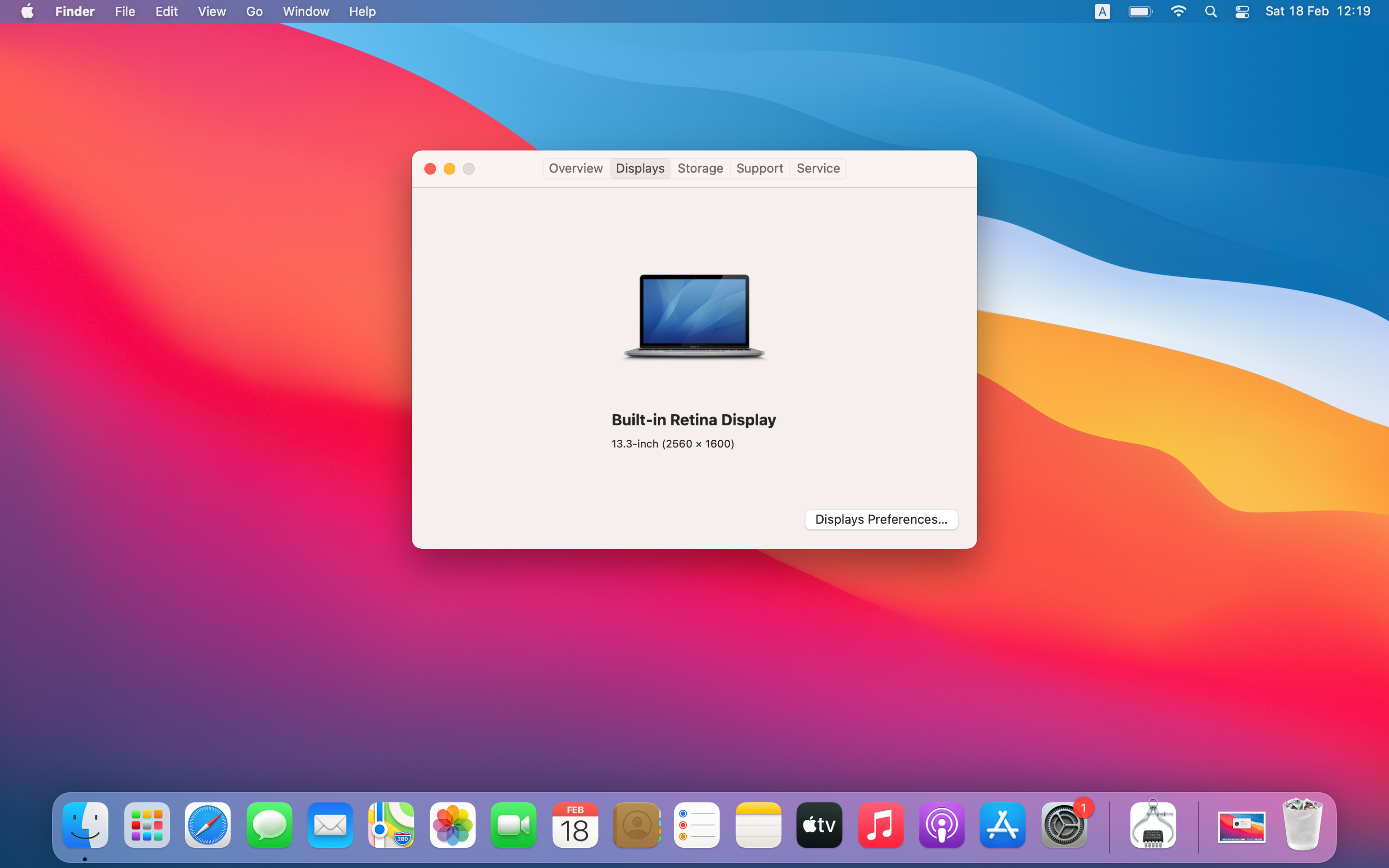Viewport: 1389px width, 868px height.
Task: Open Control Center in menu bar
Action: point(1242,12)
